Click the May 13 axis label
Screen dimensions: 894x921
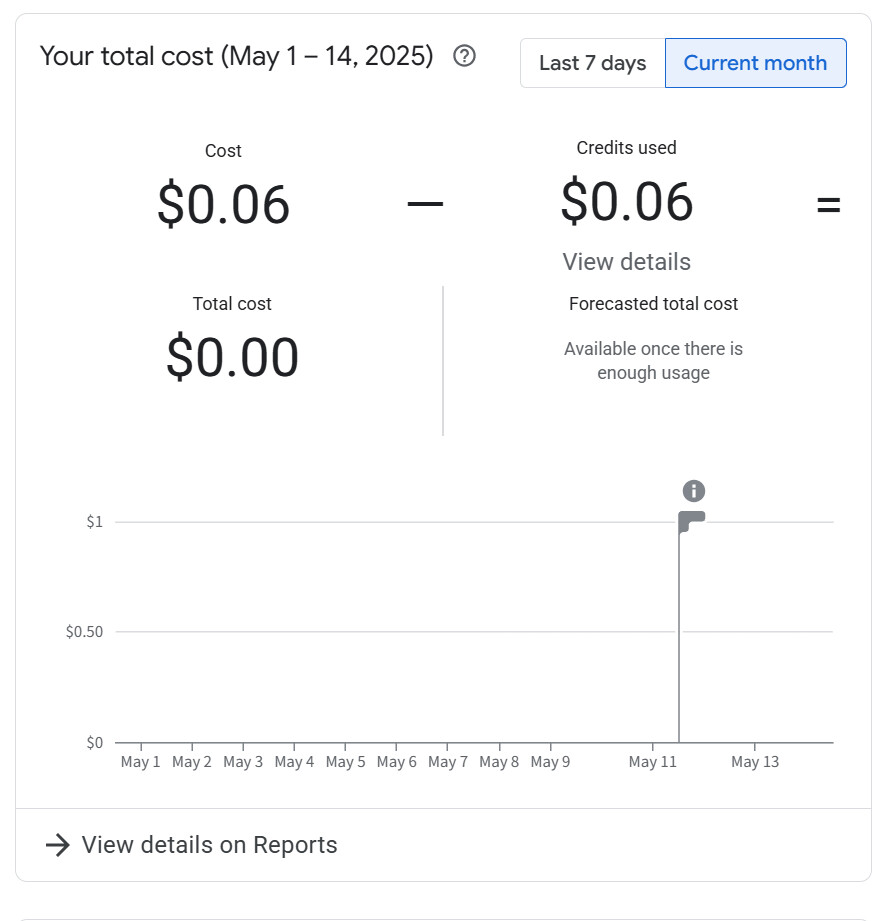click(754, 762)
